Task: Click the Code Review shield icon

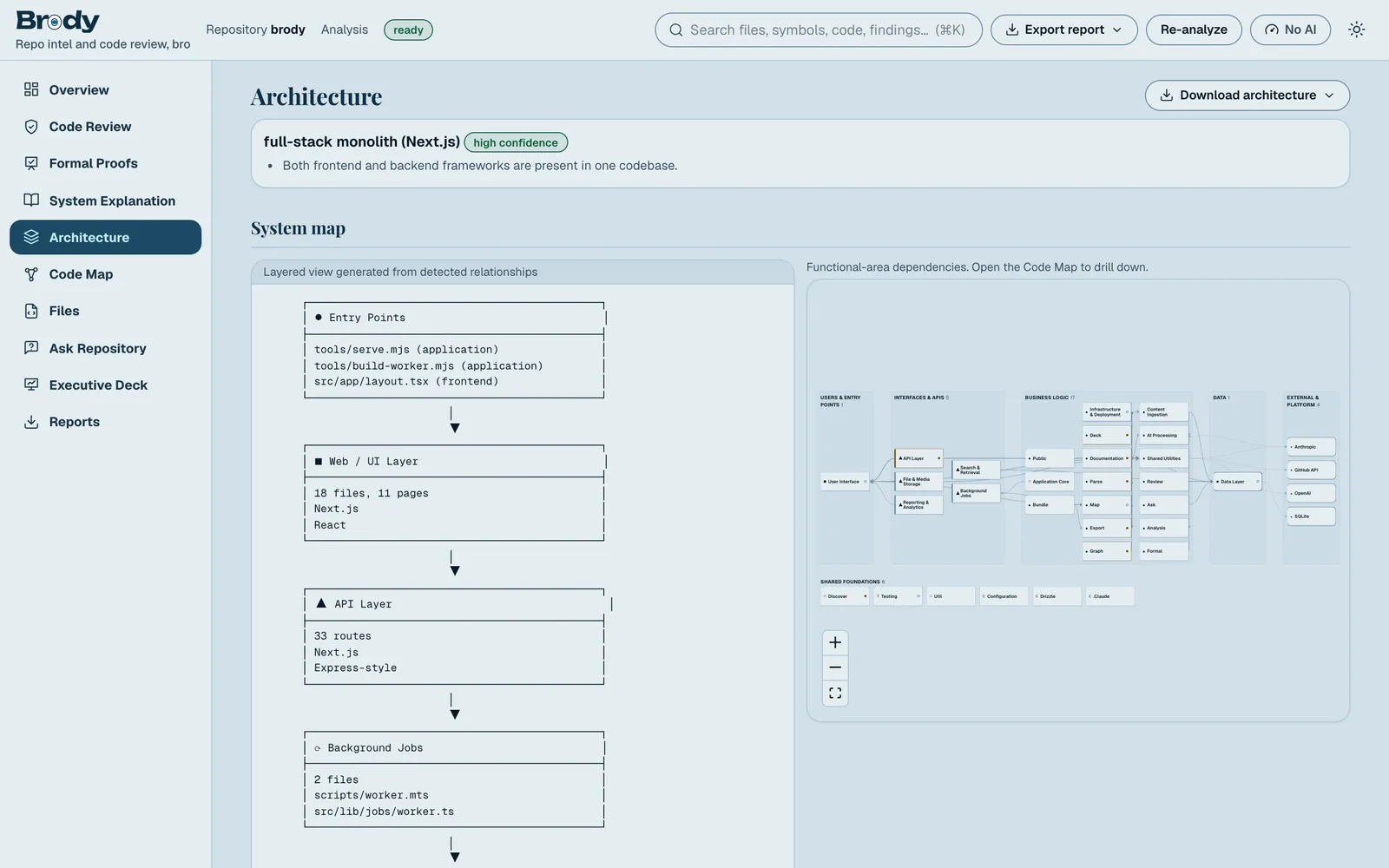Action: point(31,127)
